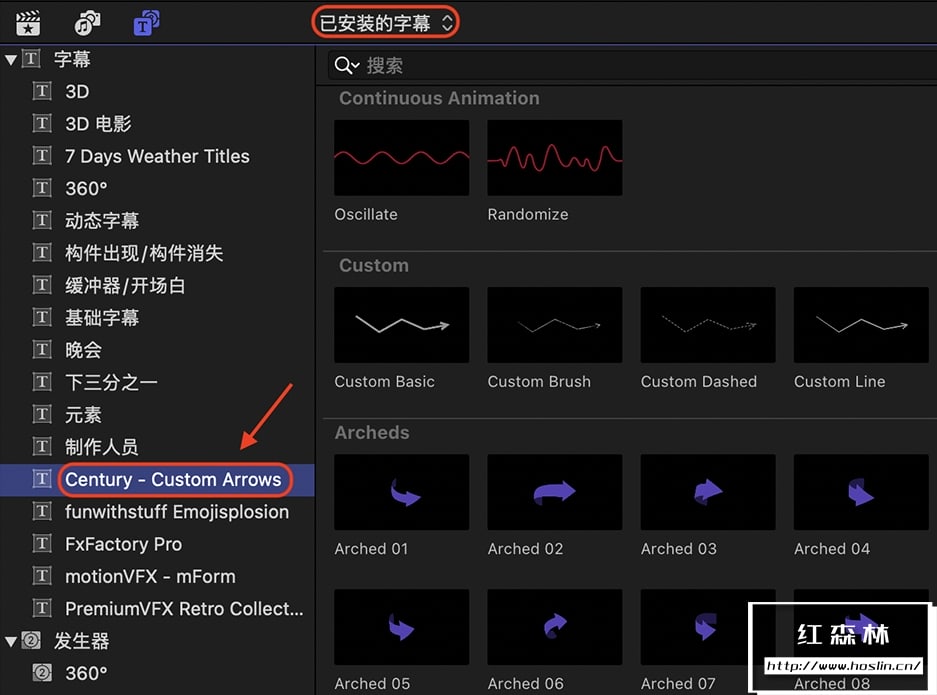This screenshot has width=937, height=695.
Task: Click the Randomize label text
Action: click(x=528, y=215)
